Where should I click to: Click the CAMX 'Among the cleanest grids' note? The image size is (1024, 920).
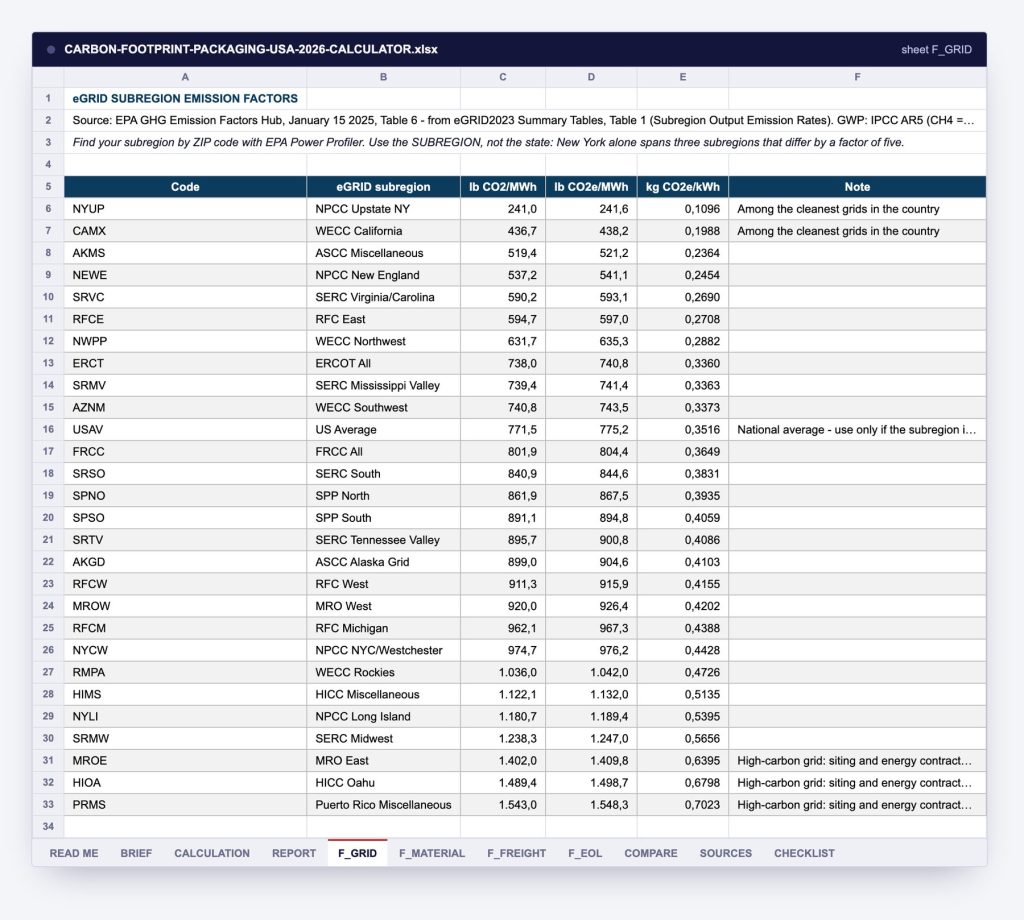857,231
